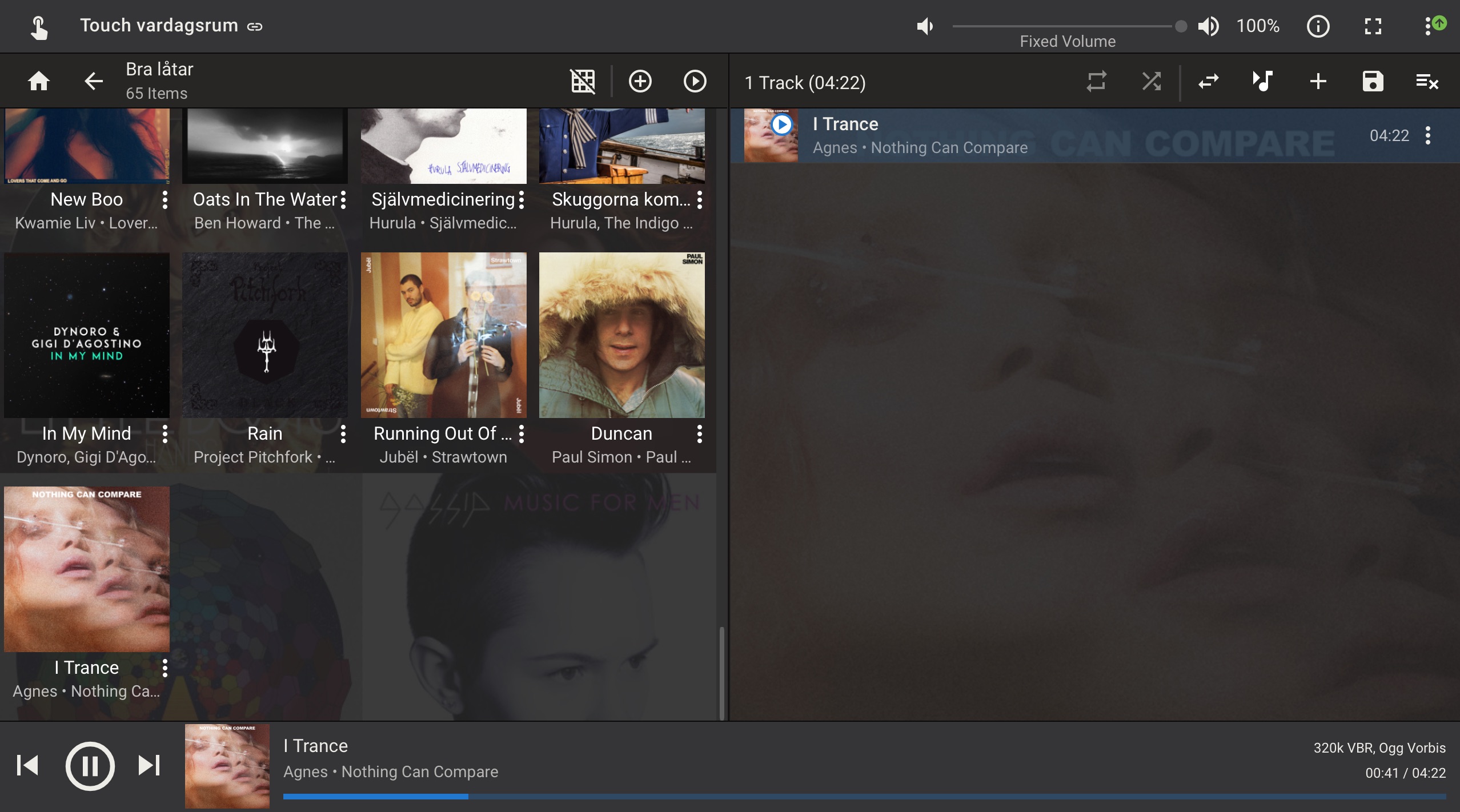Click the player sync link icon
1460x812 pixels.
point(255,26)
